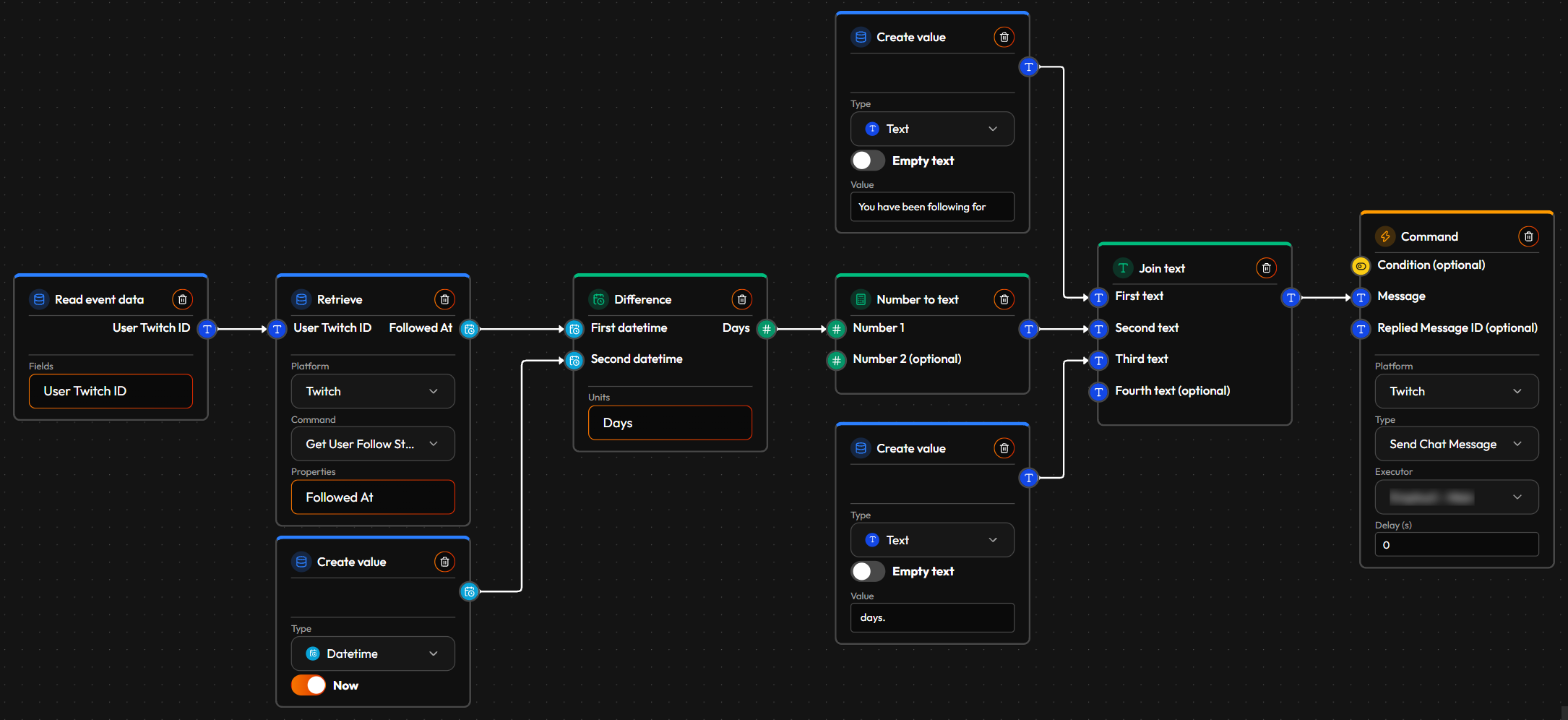Image resolution: width=1568 pixels, height=720 pixels.
Task: Select the Command node title
Action: (1429, 237)
